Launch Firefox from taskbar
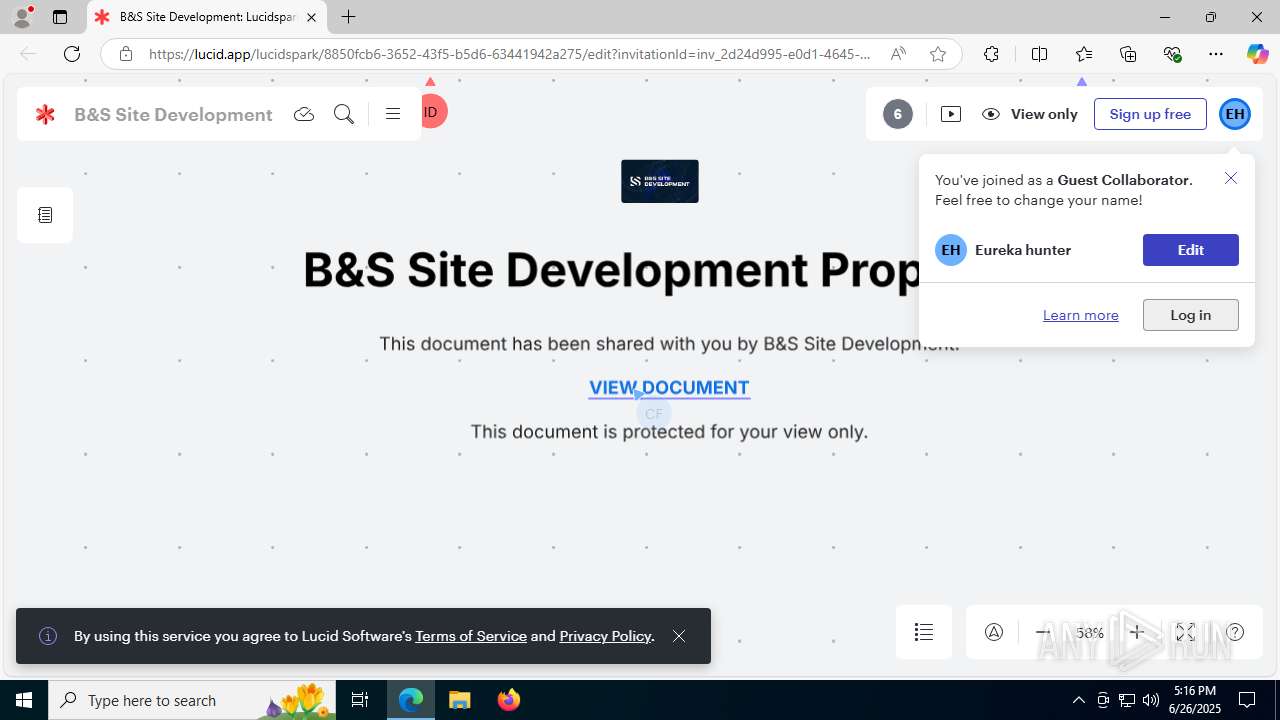 coord(509,700)
